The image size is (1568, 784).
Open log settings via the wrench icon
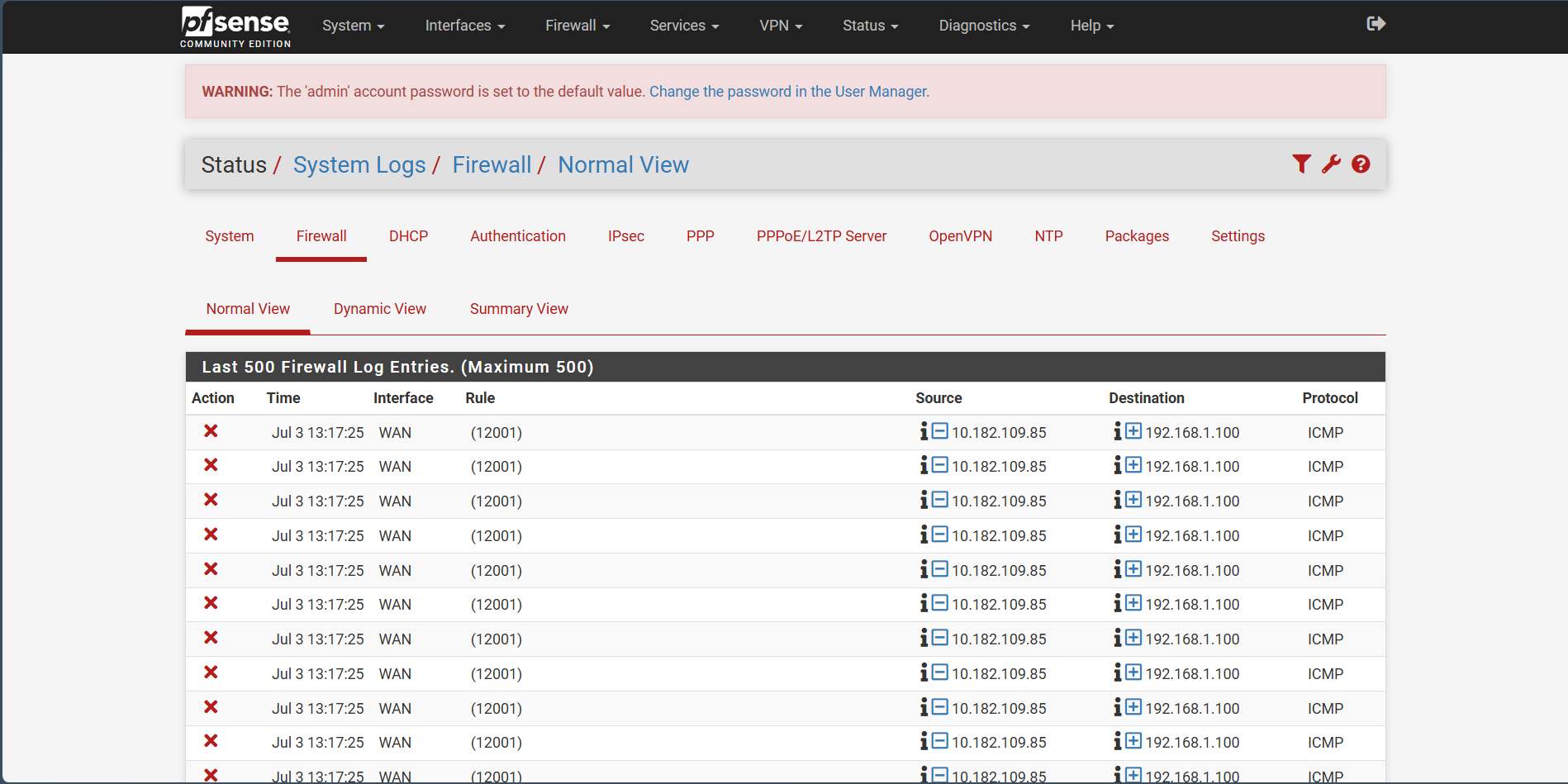[x=1331, y=164]
